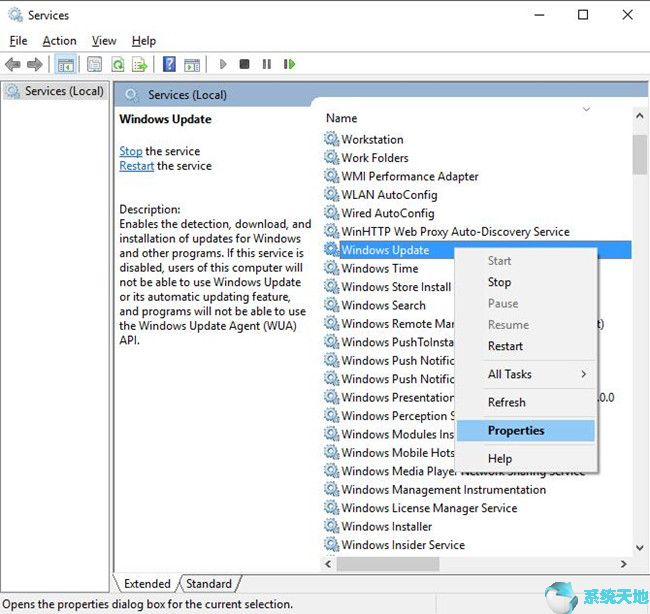
Task: Click the Export List toolbar icon
Action: (x=139, y=64)
